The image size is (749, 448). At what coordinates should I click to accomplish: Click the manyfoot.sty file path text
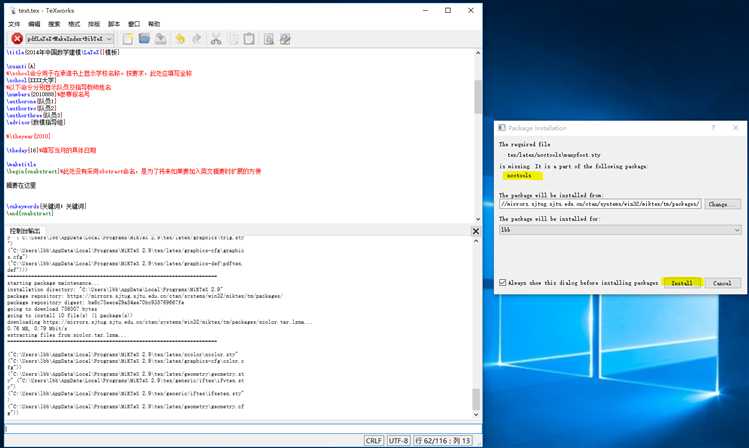554,155
